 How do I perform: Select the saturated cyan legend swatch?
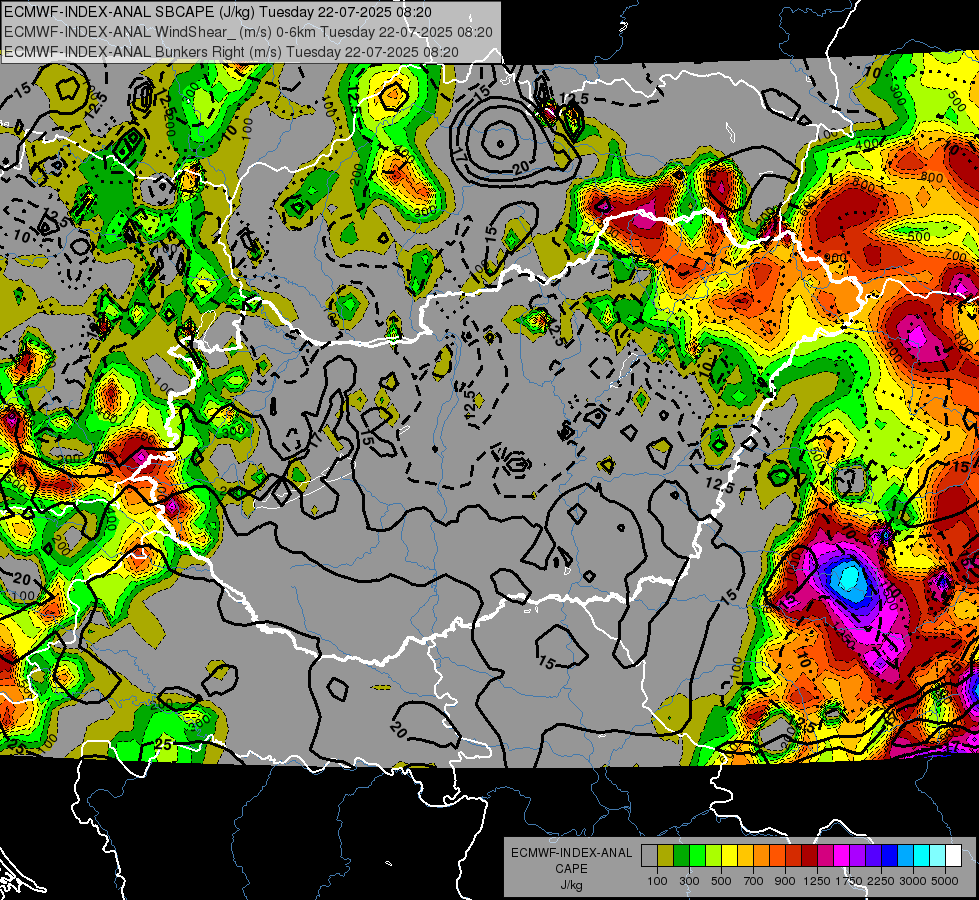click(x=922, y=856)
